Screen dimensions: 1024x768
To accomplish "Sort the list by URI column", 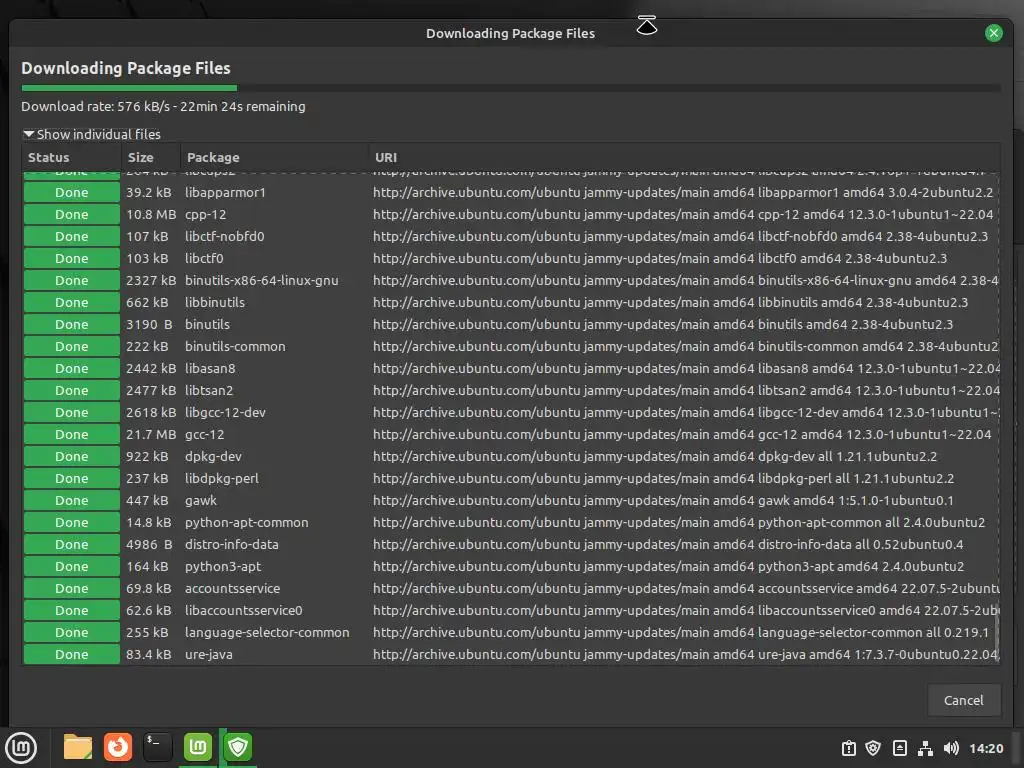I will coord(684,157).
